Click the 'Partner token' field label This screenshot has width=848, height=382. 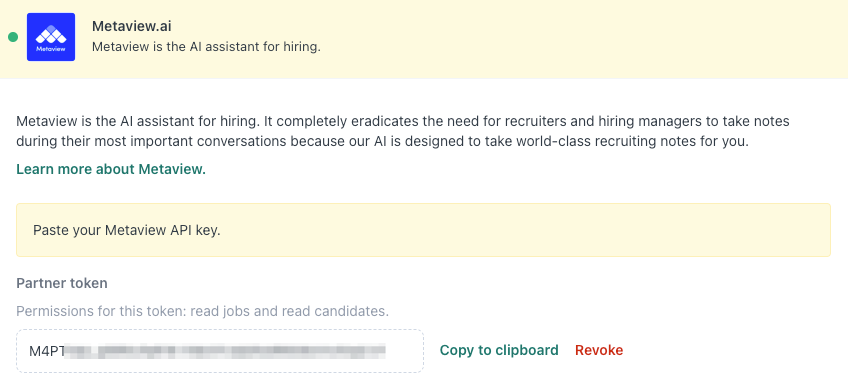(62, 283)
